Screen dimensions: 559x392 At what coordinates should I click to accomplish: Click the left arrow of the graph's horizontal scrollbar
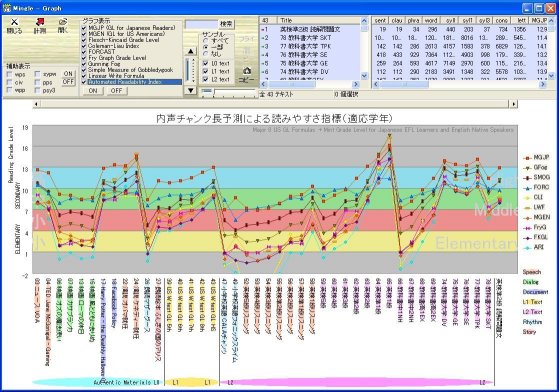[36, 104]
